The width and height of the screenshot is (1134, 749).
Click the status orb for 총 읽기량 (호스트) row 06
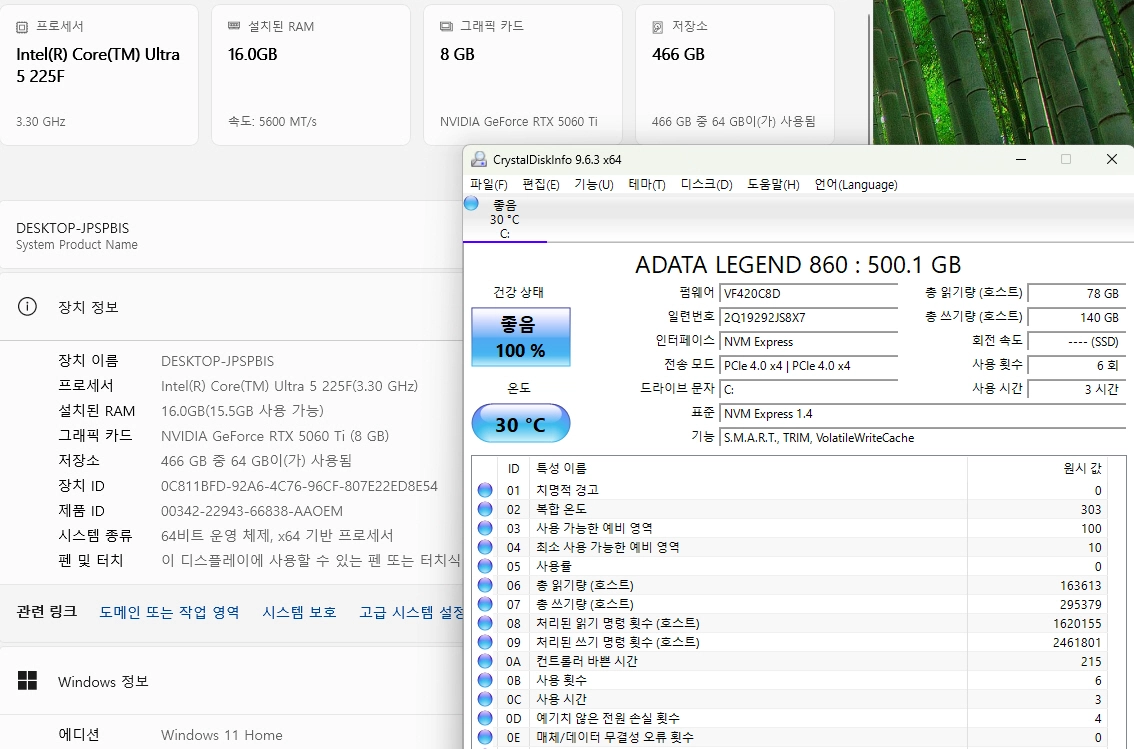point(485,585)
